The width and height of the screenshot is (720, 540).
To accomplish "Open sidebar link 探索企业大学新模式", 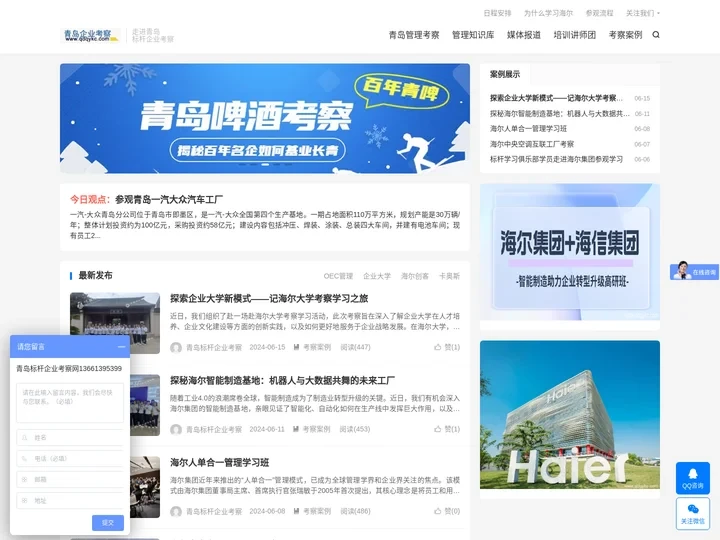I will [556, 98].
